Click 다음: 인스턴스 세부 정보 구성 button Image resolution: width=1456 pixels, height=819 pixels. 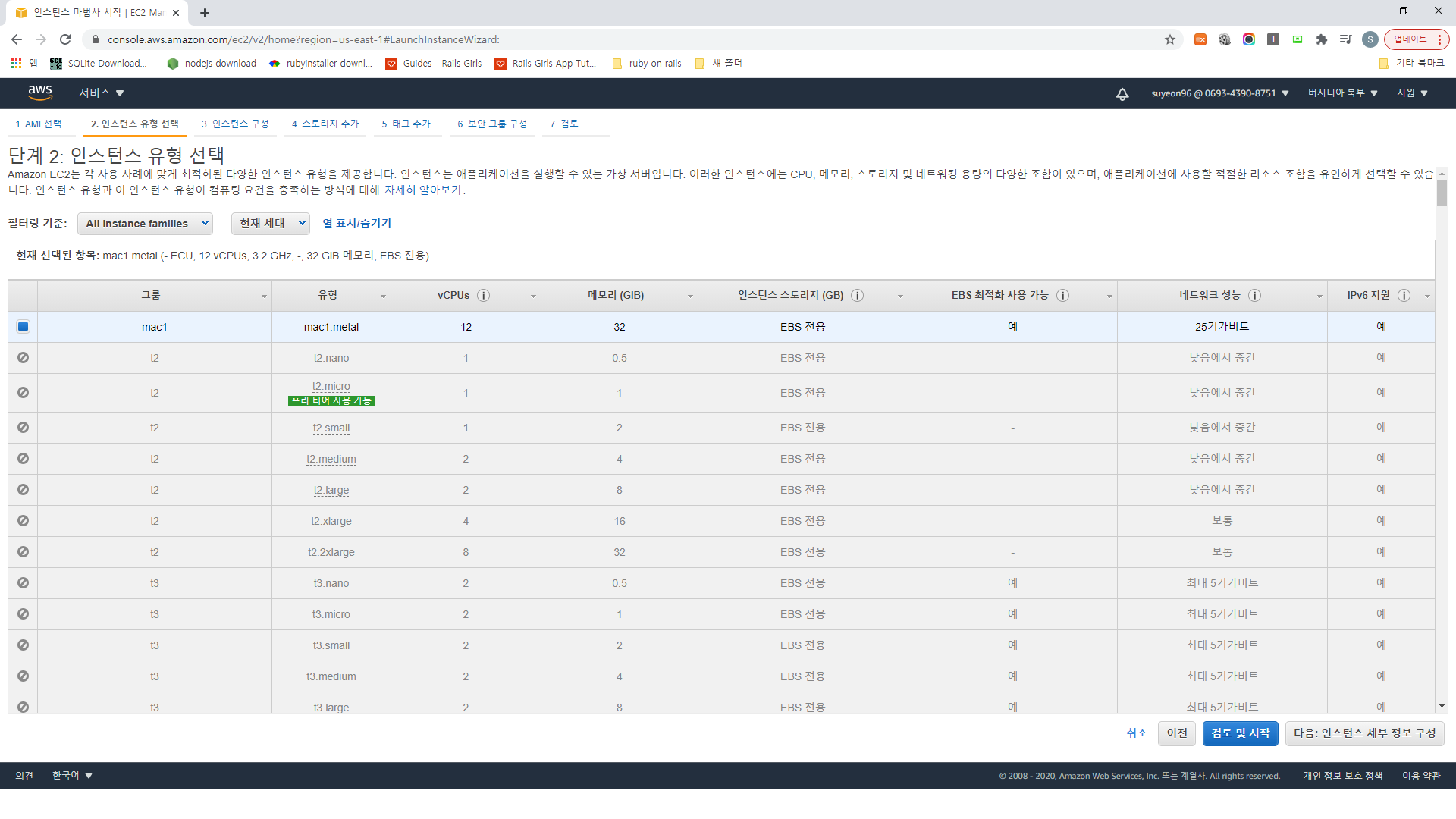coord(1365,733)
